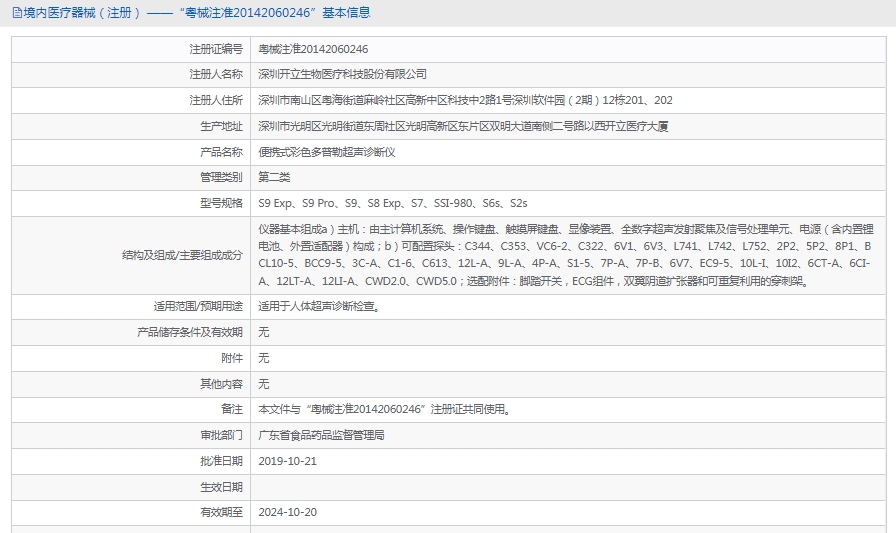Screen dimensions: 896x533
Task: Click the 注册证编号 label cell
Action: [x=131, y=49]
